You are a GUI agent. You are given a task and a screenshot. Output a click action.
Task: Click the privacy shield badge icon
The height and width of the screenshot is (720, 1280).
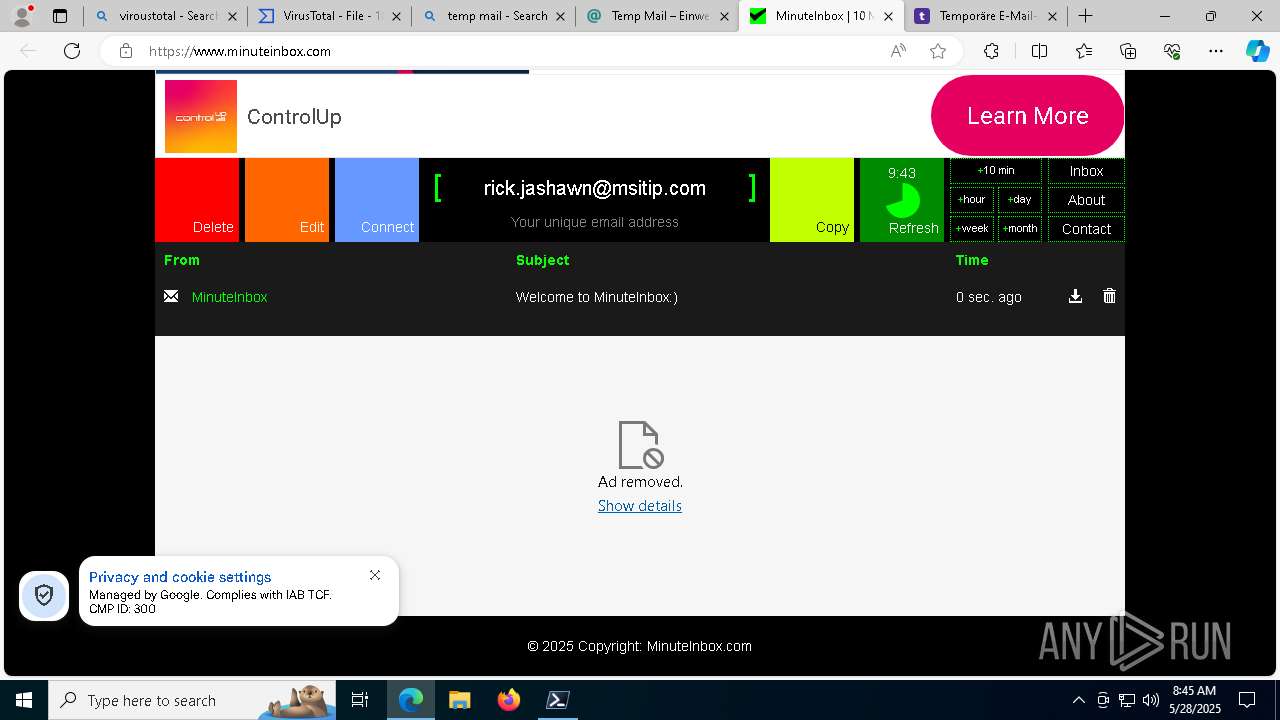coord(44,596)
